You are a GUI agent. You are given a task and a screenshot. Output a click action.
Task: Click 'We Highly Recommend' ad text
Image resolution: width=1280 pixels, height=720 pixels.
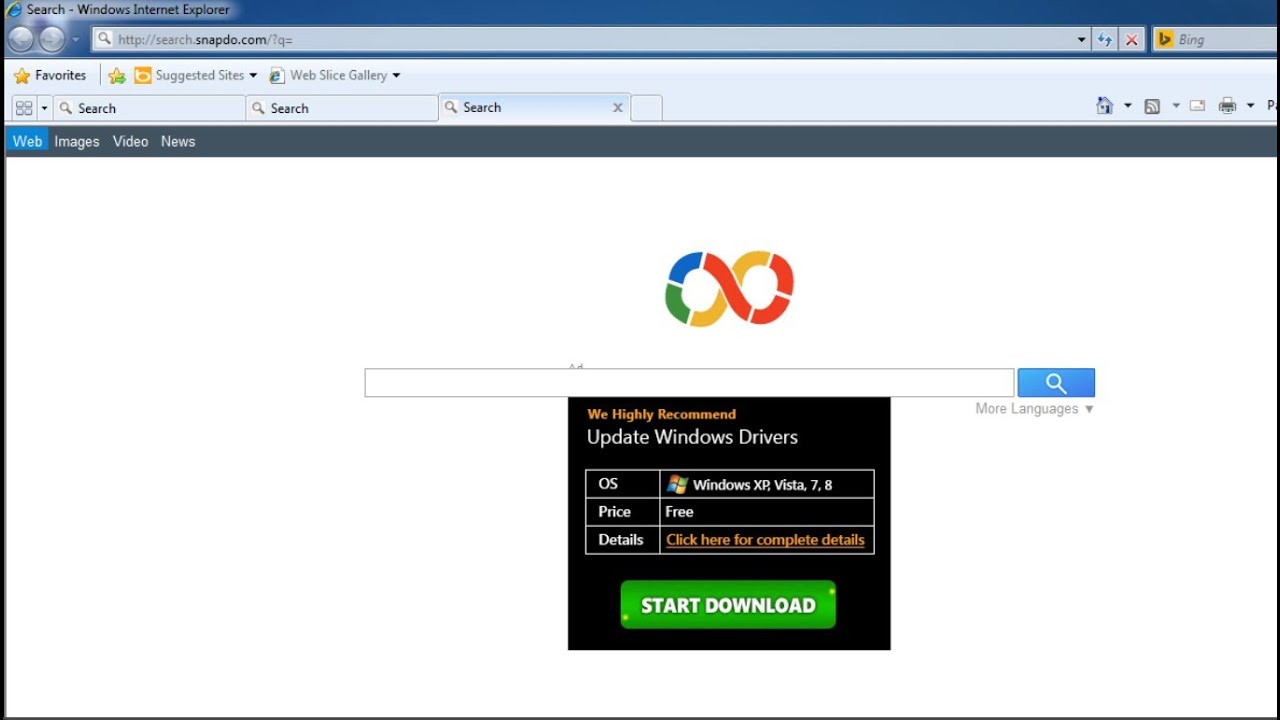pyautogui.click(x=661, y=414)
